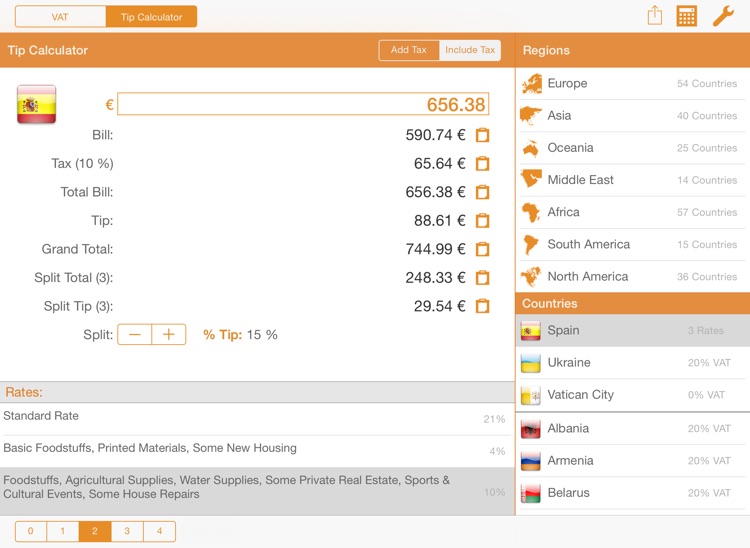Select the Europe region map icon
750x548 pixels.
(531, 84)
